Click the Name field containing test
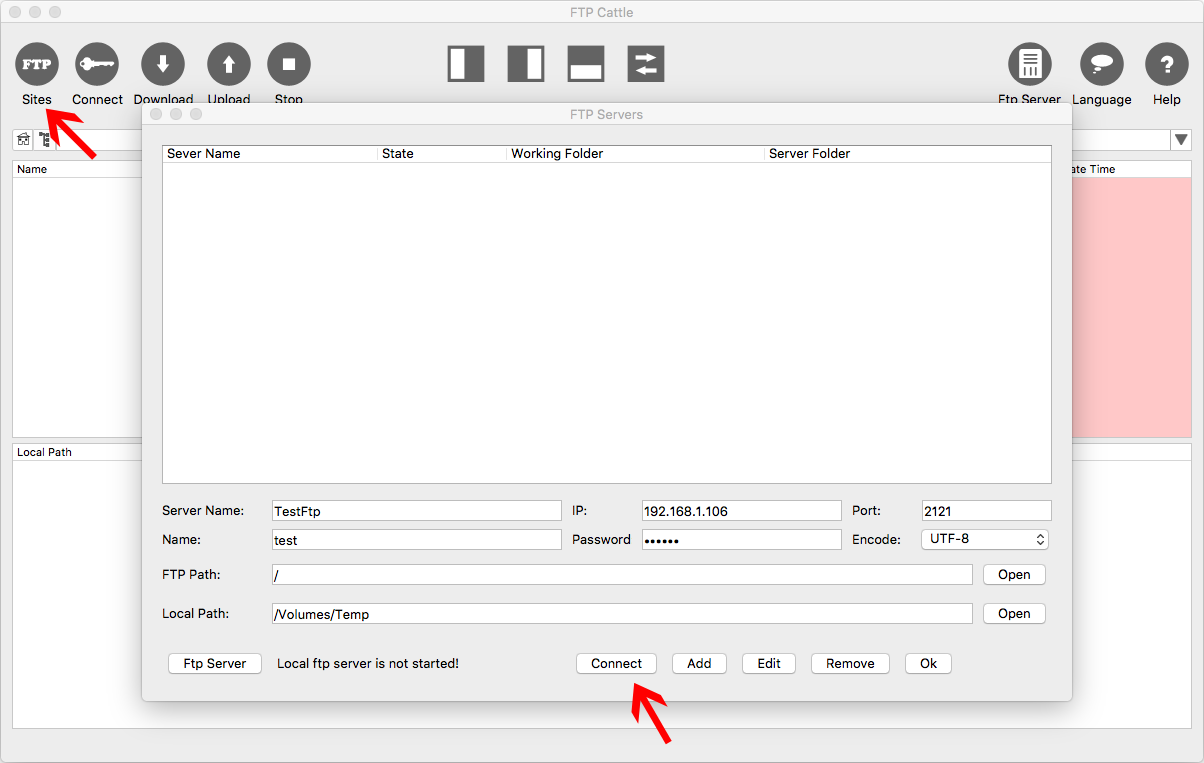 [x=417, y=539]
